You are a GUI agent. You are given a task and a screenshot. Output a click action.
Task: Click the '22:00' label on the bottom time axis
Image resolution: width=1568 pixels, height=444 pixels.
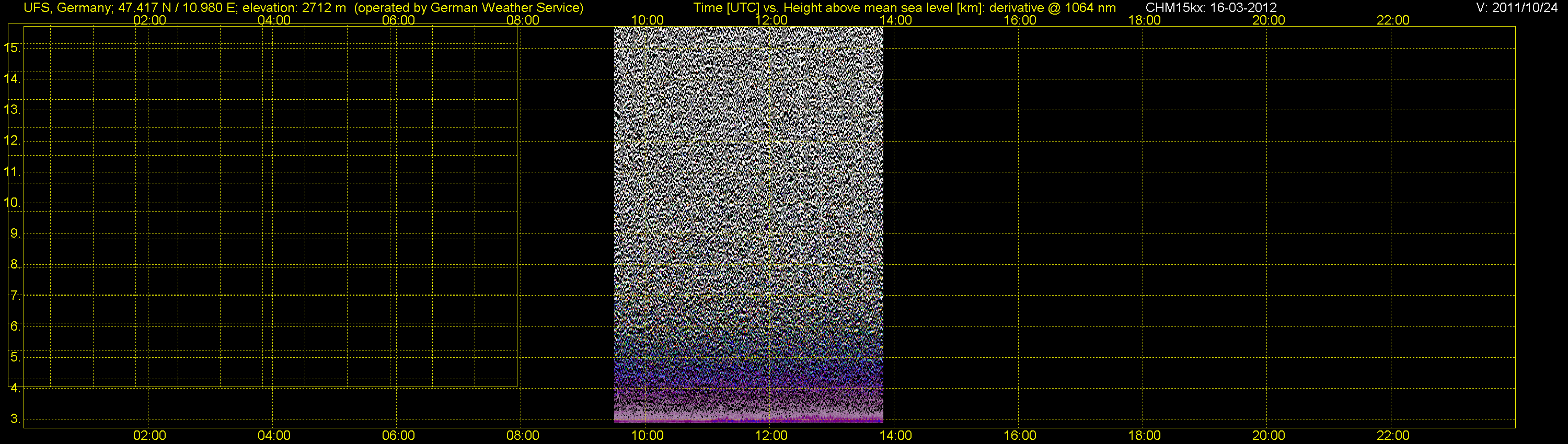pos(1393,436)
